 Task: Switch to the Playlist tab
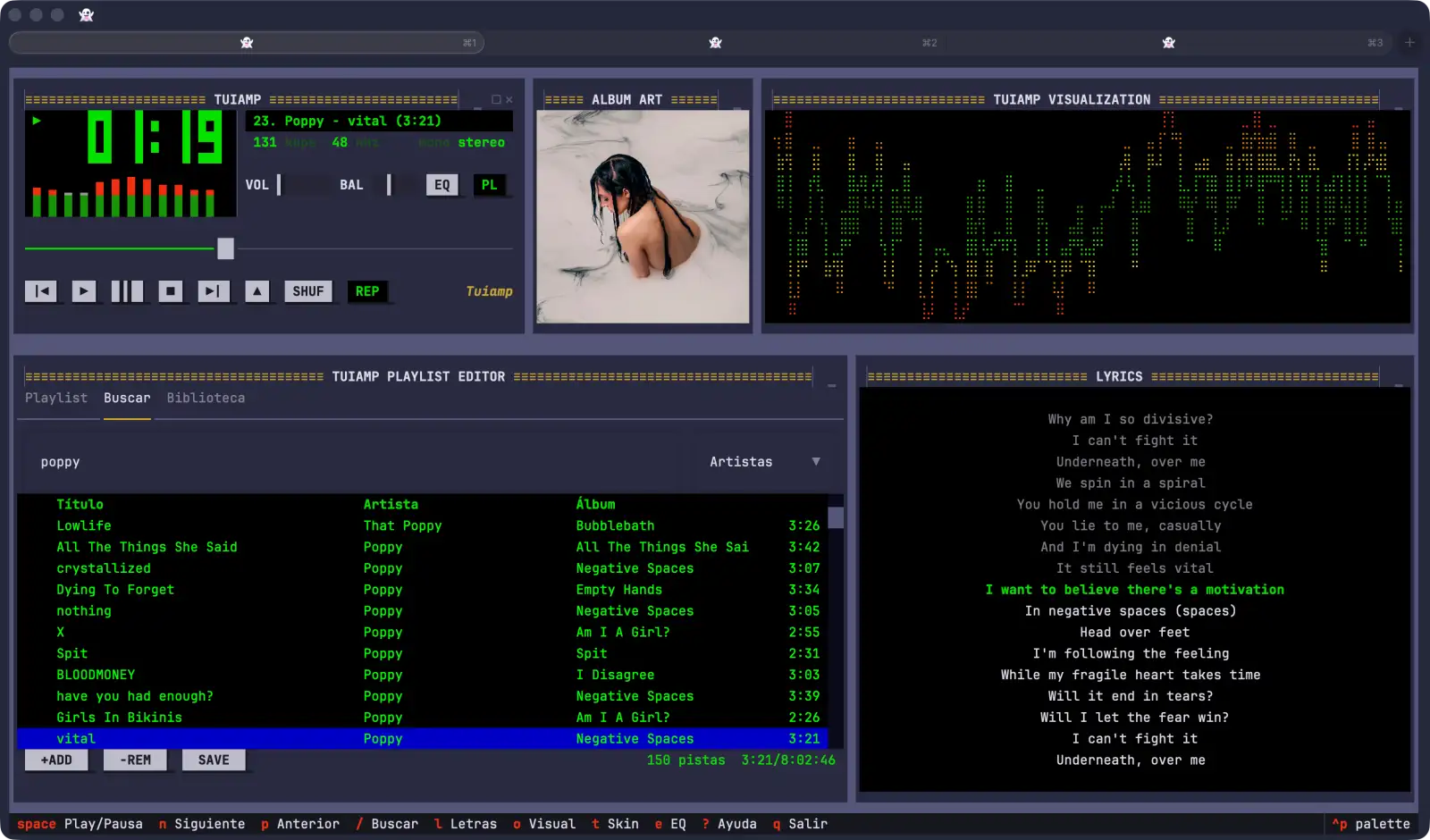click(x=56, y=399)
